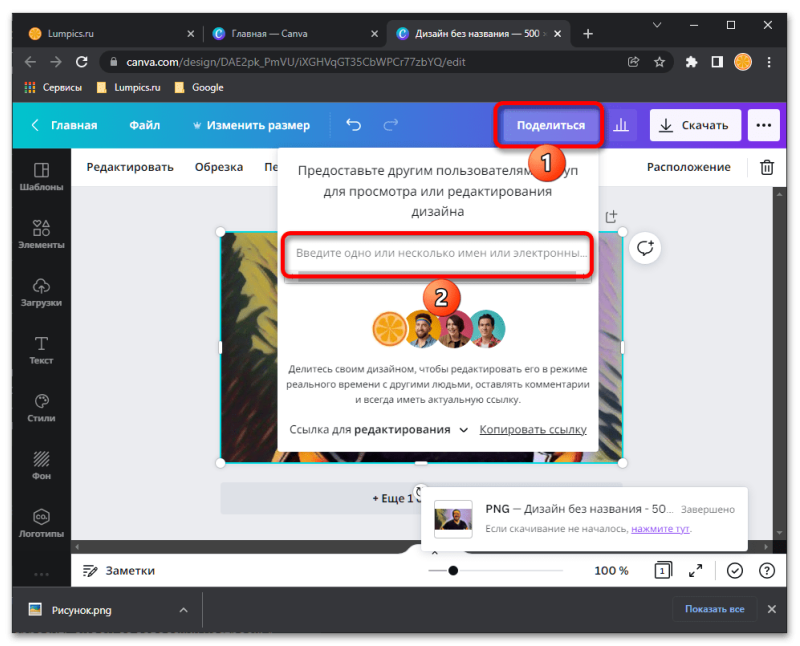Viewport: 800px width, 646px height.
Task: Open the Uploads (Загрузки) sidebar panel
Action: 41,292
